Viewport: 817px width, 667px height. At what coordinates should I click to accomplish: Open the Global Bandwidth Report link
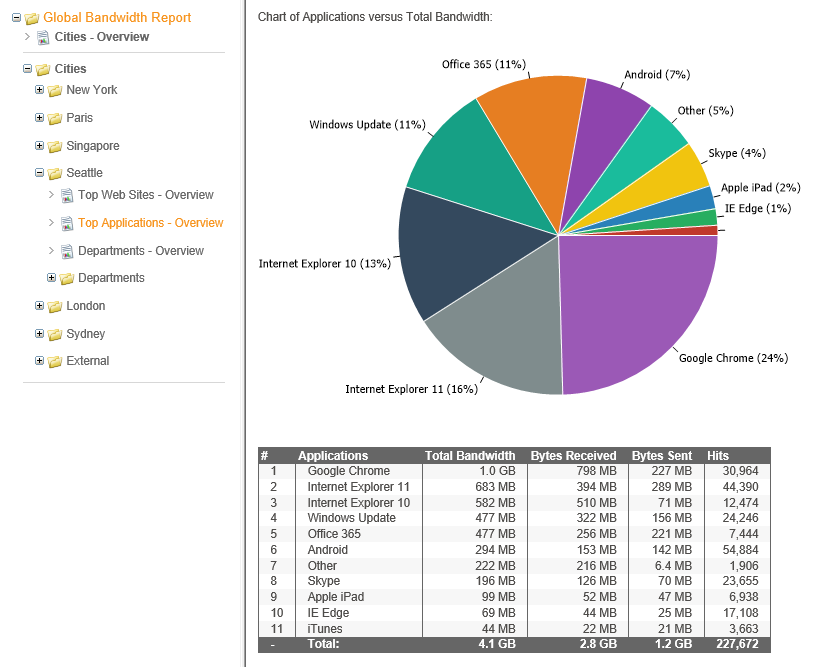click(x=117, y=18)
